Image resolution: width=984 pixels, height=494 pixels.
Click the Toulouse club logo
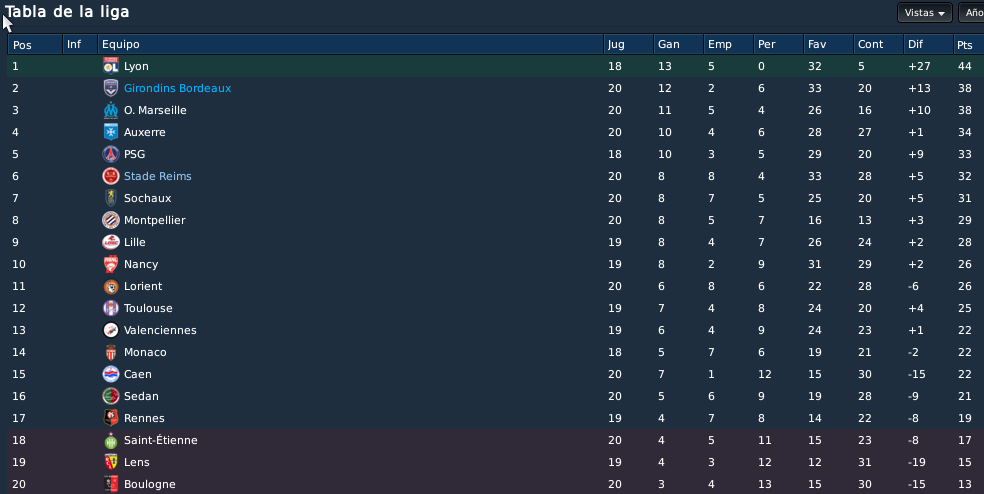[x=111, y=308]
